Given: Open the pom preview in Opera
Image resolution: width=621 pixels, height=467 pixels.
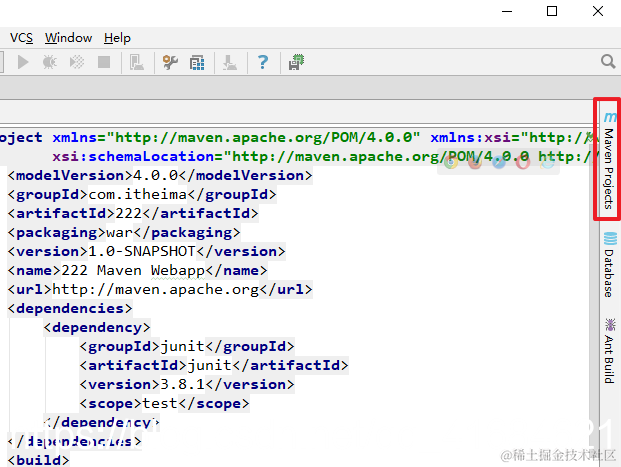Looking at the screenshot, I should (x=523, y=162).
